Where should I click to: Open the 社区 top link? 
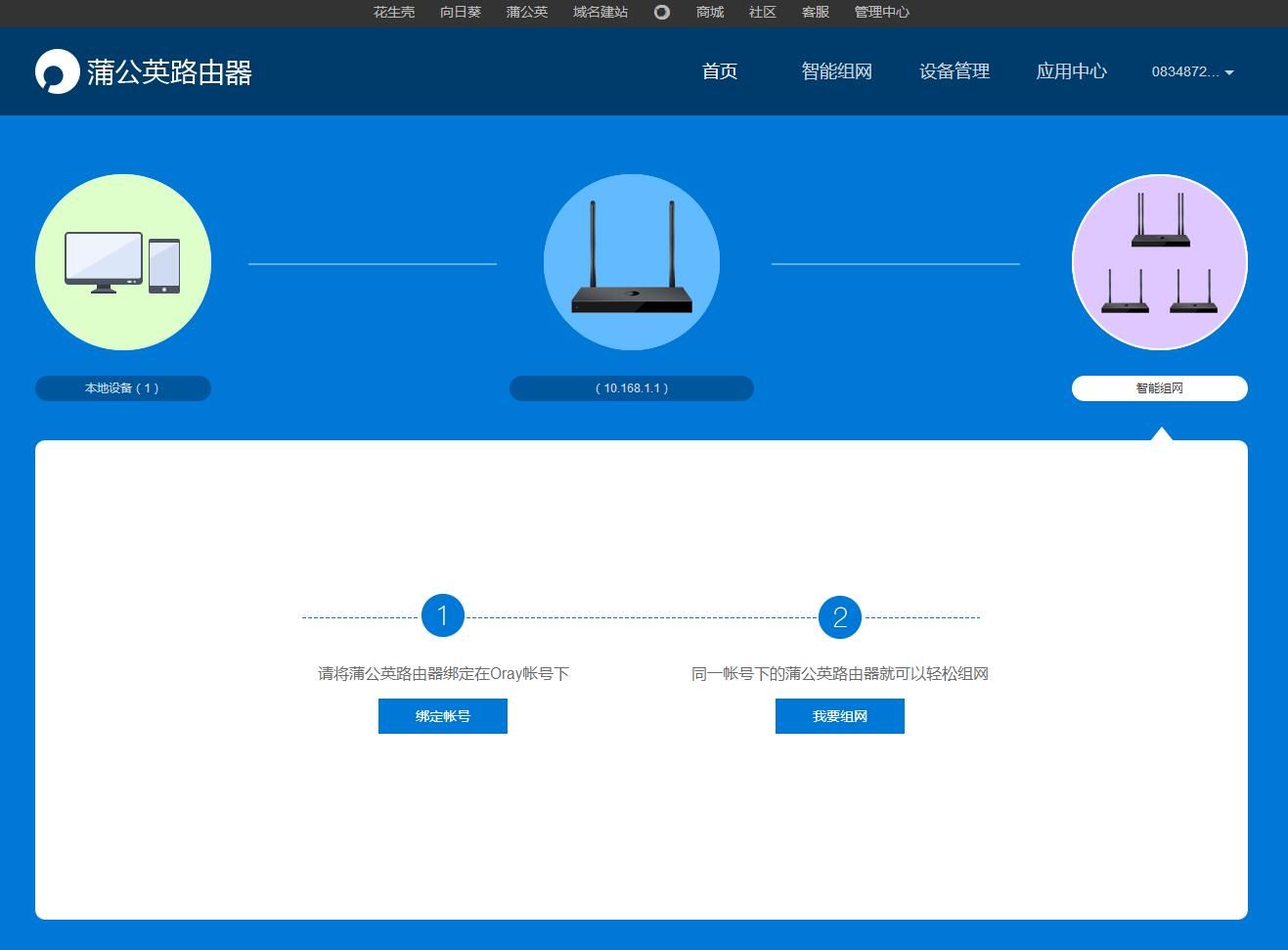(763, 13)
